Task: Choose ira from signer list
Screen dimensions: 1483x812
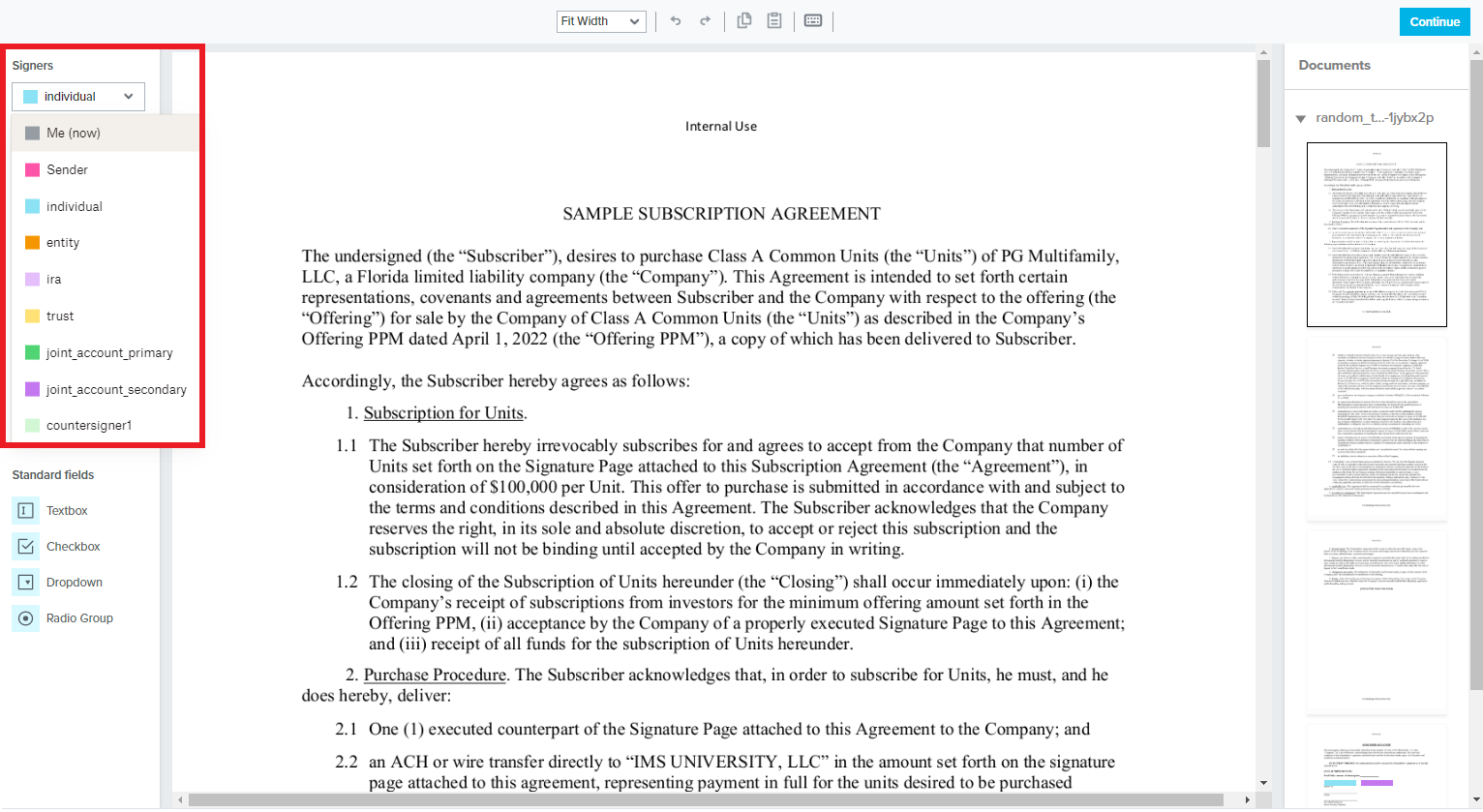Action: (105, 279)
